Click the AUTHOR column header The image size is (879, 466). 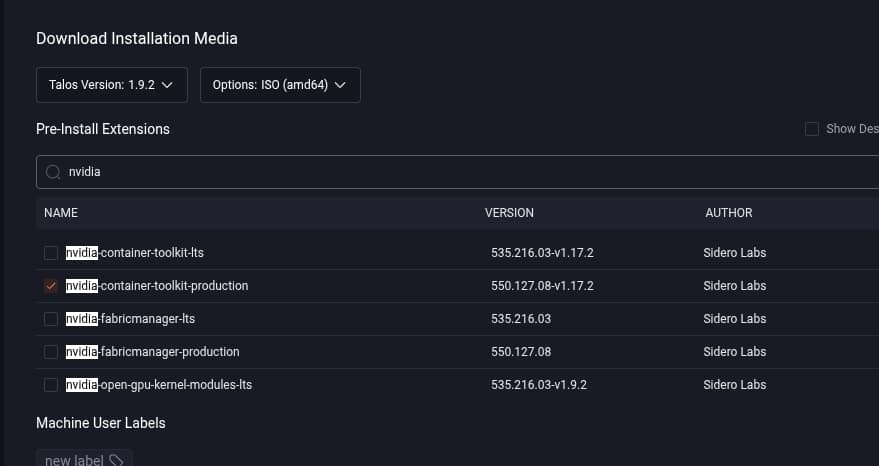pyautogui.click(x=728, y=213)
